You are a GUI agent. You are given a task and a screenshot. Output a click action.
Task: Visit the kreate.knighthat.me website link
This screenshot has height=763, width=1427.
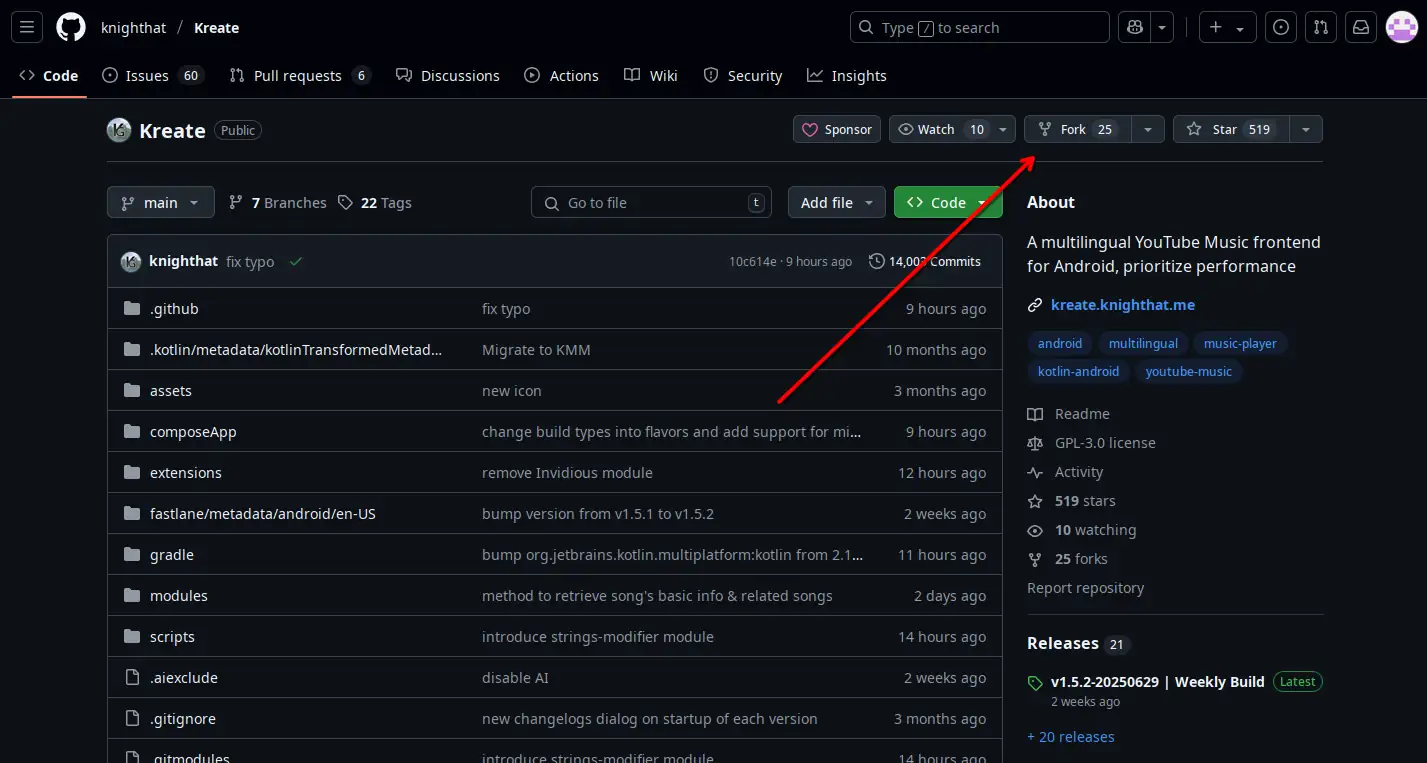point(1123,305)
